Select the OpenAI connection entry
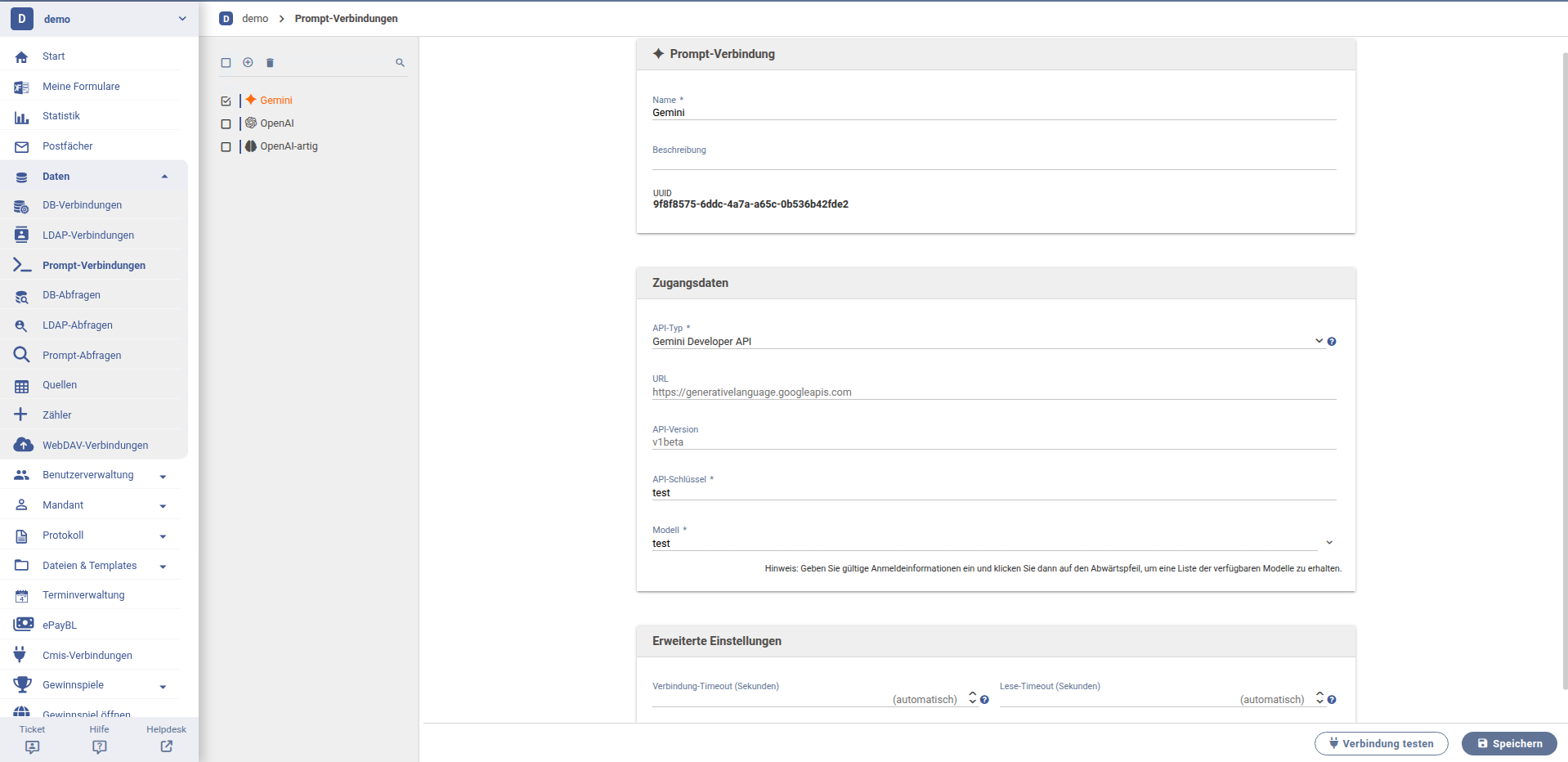Screen dimensions: 1568x762 [277, 123]
